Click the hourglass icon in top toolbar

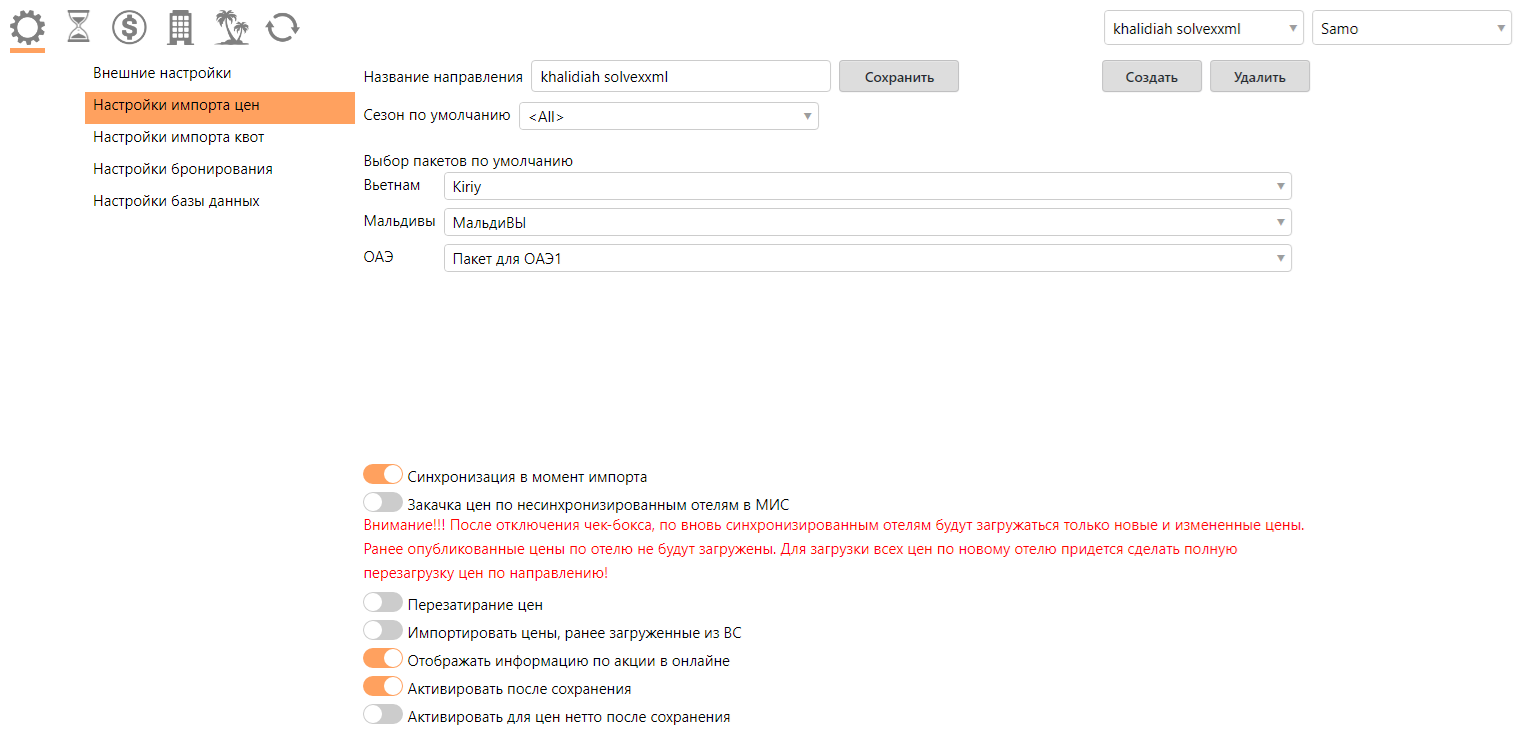(x=78, y=27)
